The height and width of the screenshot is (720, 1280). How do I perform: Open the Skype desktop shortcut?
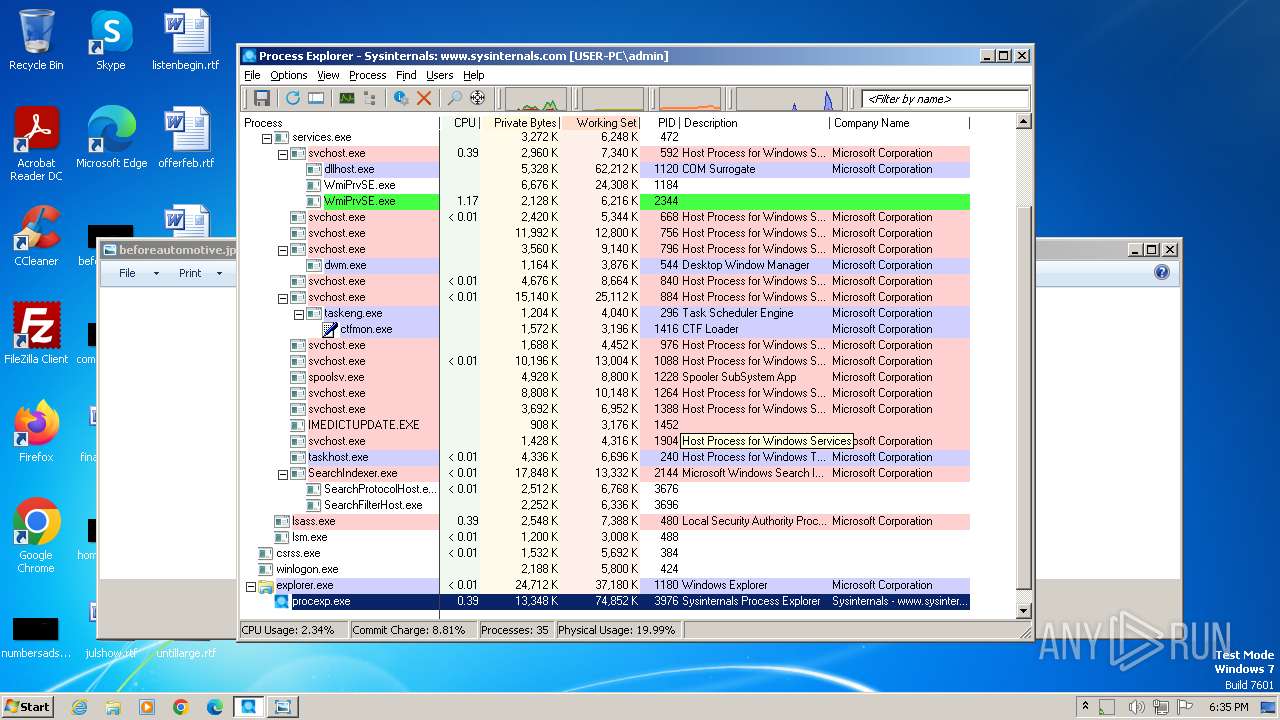click(110, 41)
